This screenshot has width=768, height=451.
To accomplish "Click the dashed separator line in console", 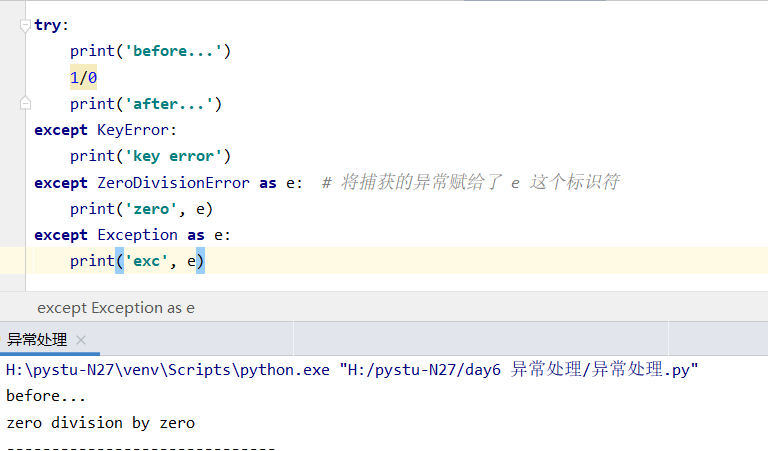I will (140, 446).
